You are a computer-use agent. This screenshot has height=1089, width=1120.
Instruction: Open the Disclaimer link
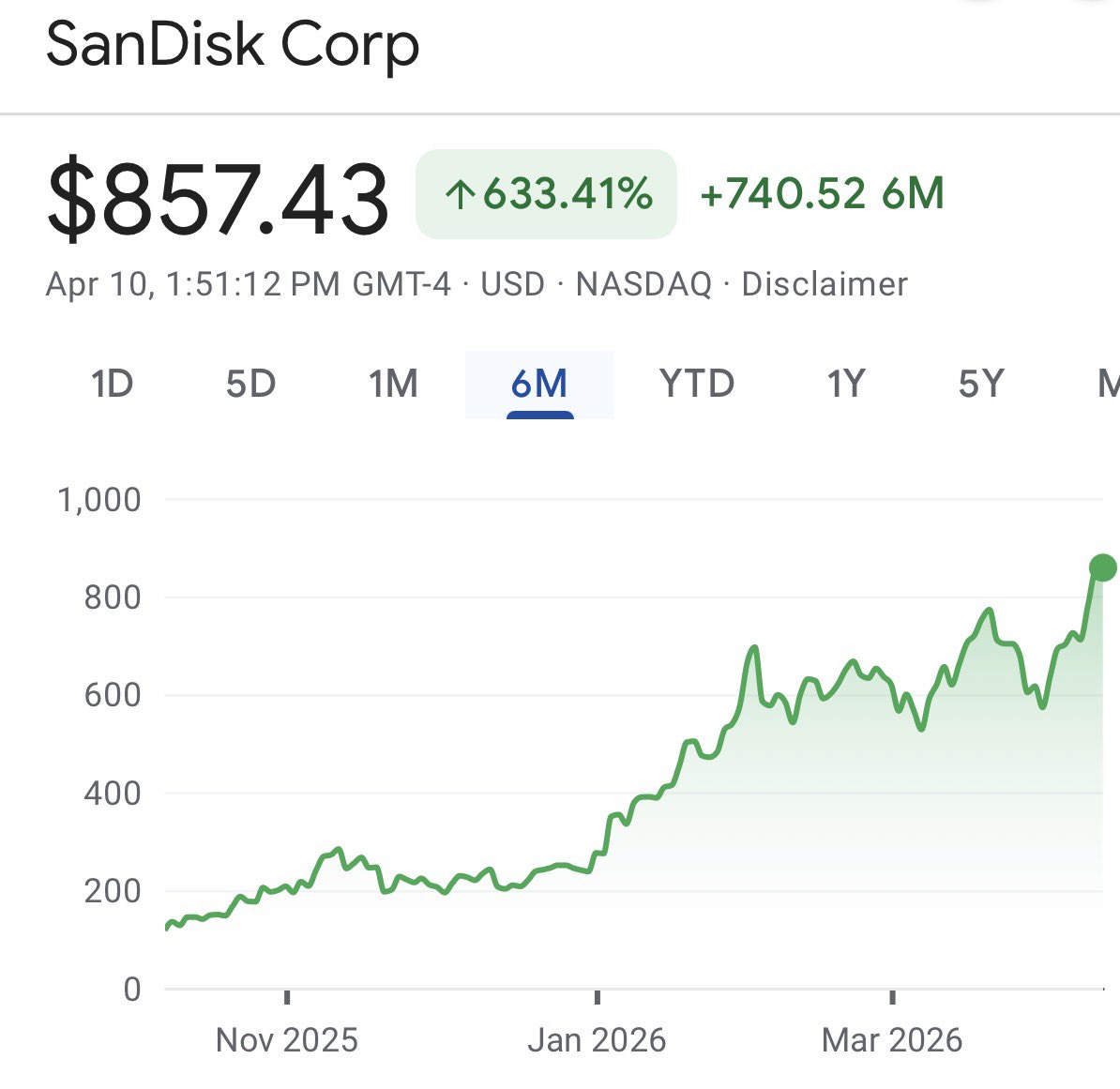click(x=825, y=284)
